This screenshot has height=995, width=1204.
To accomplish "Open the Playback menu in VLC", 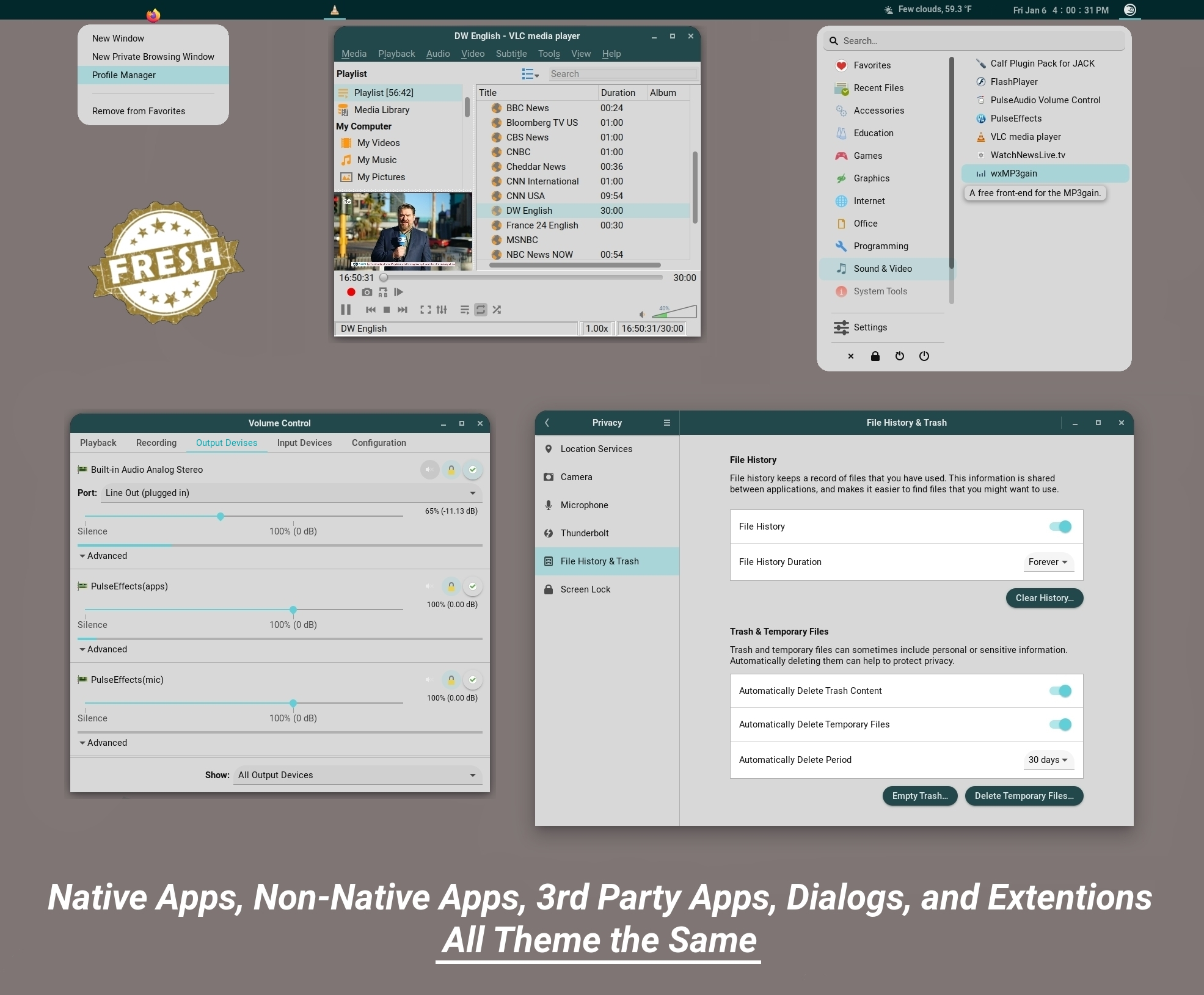I will pyautogui.click(x=396, y=54).
